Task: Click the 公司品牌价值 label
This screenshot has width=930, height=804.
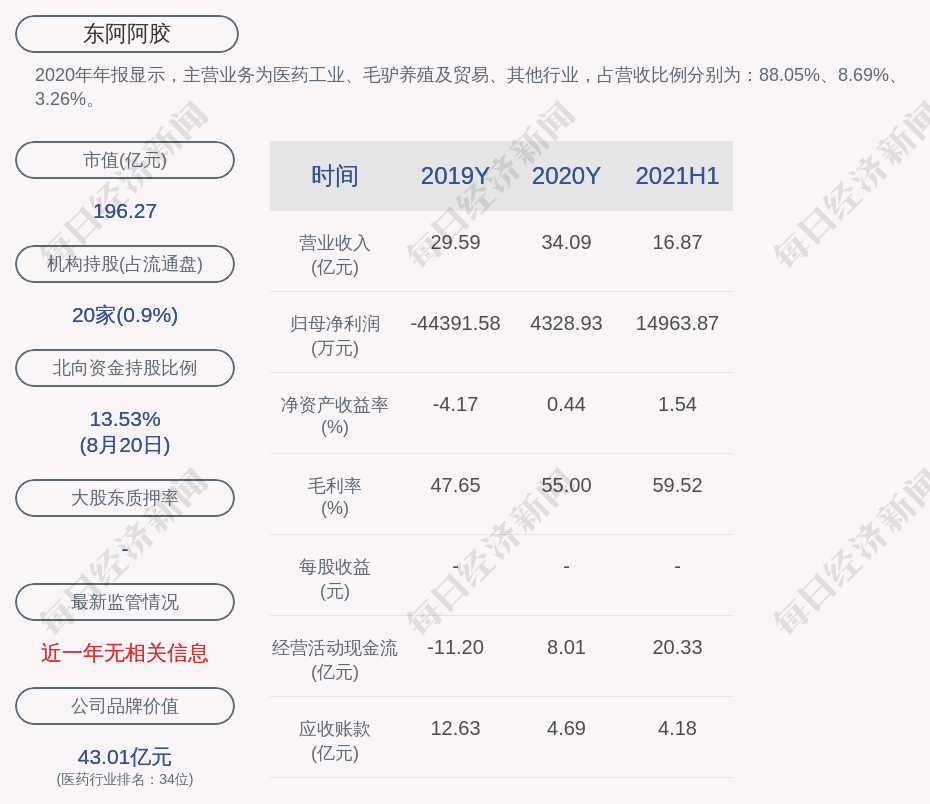Action: [x=125, y=706]
